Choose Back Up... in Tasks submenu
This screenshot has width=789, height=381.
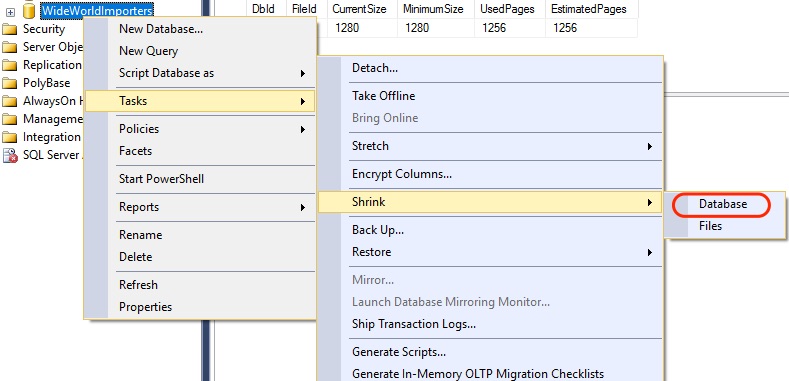click(378, 230)
